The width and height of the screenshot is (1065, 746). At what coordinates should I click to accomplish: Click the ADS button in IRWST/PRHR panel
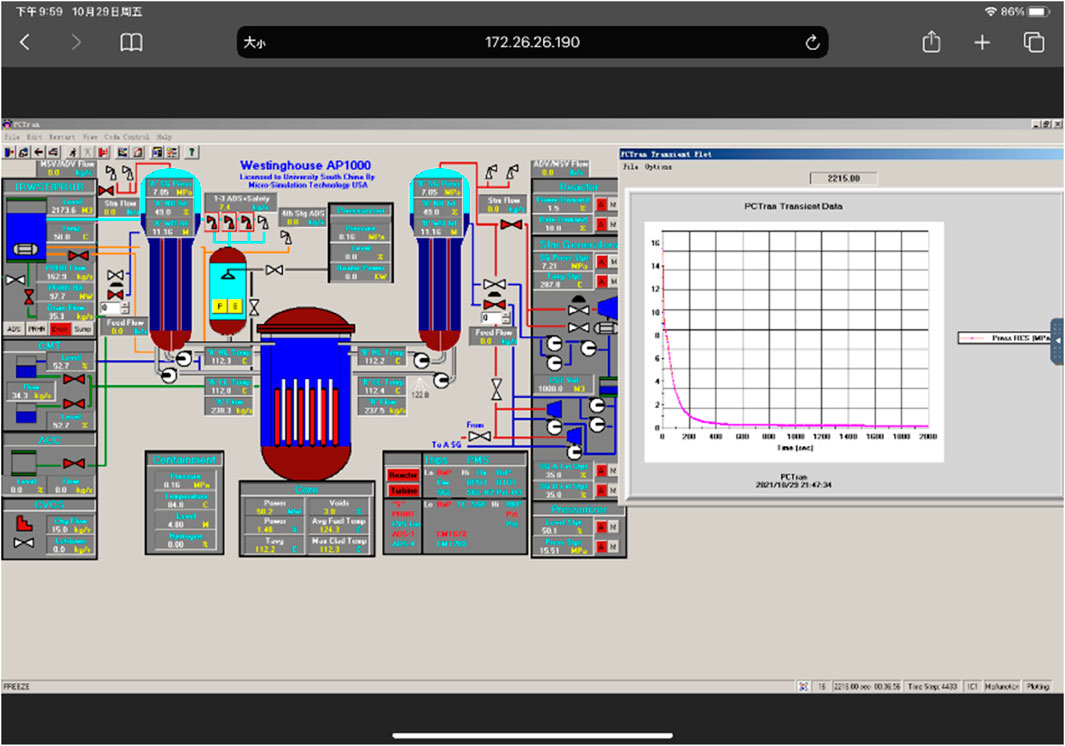click(x=14, y=329)
